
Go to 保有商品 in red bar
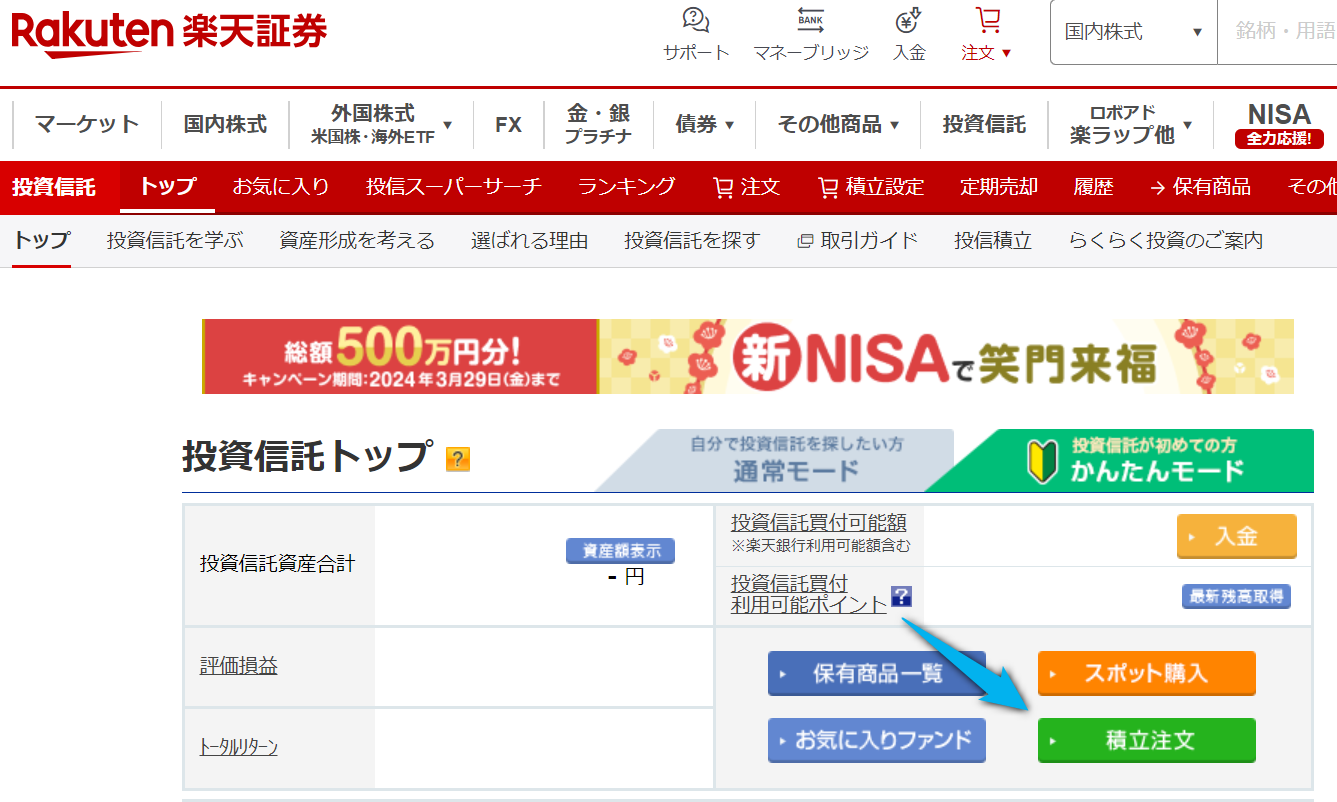[x=1200, y=186]
